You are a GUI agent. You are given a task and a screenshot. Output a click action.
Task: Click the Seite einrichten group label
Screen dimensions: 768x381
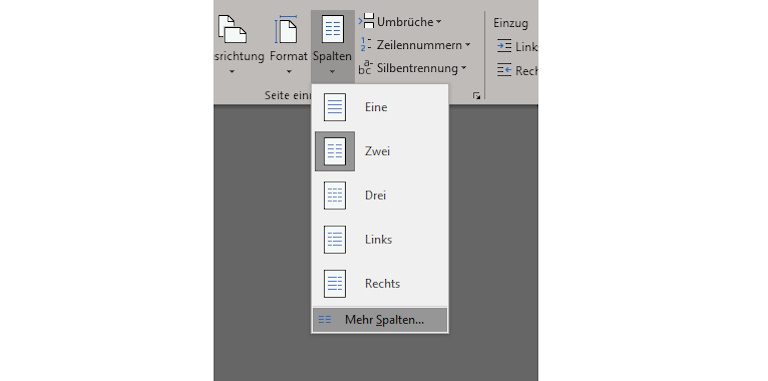tap(288, 95)
